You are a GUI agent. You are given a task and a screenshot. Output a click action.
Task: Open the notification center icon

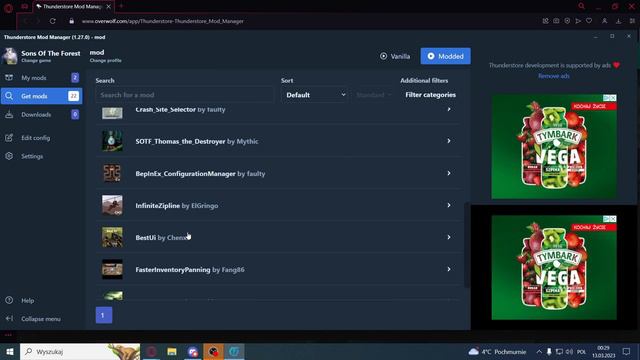(626, 351)
